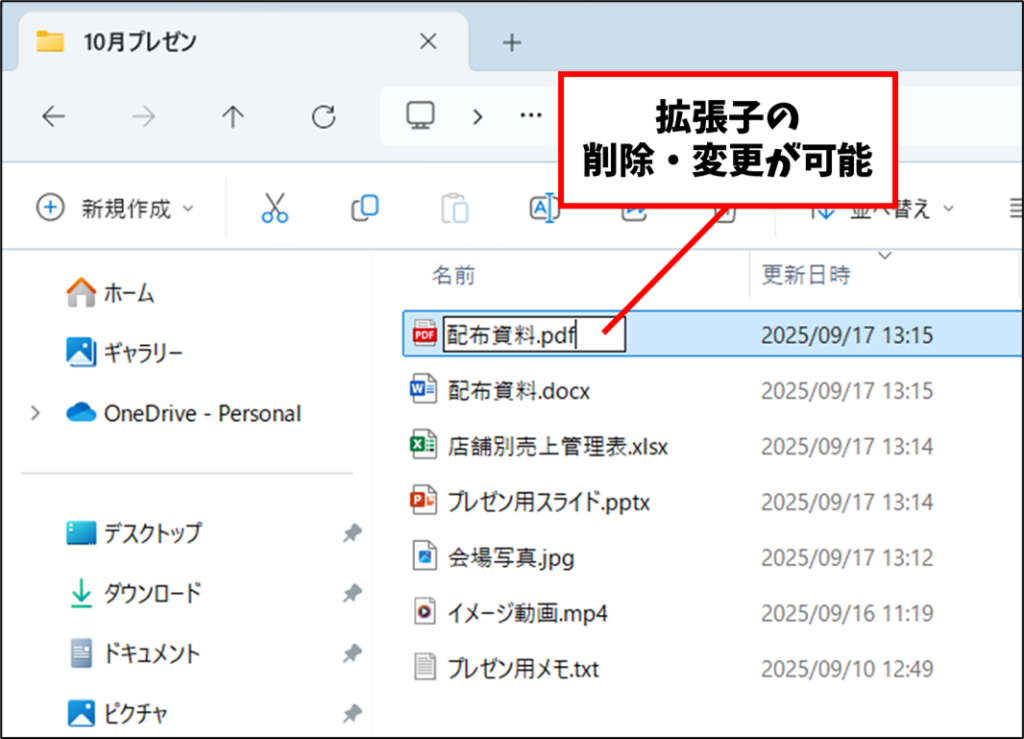The height and width of the screenshot is (739, 1024).
Task: Click the Refresh button
Action: pos(323,117)
